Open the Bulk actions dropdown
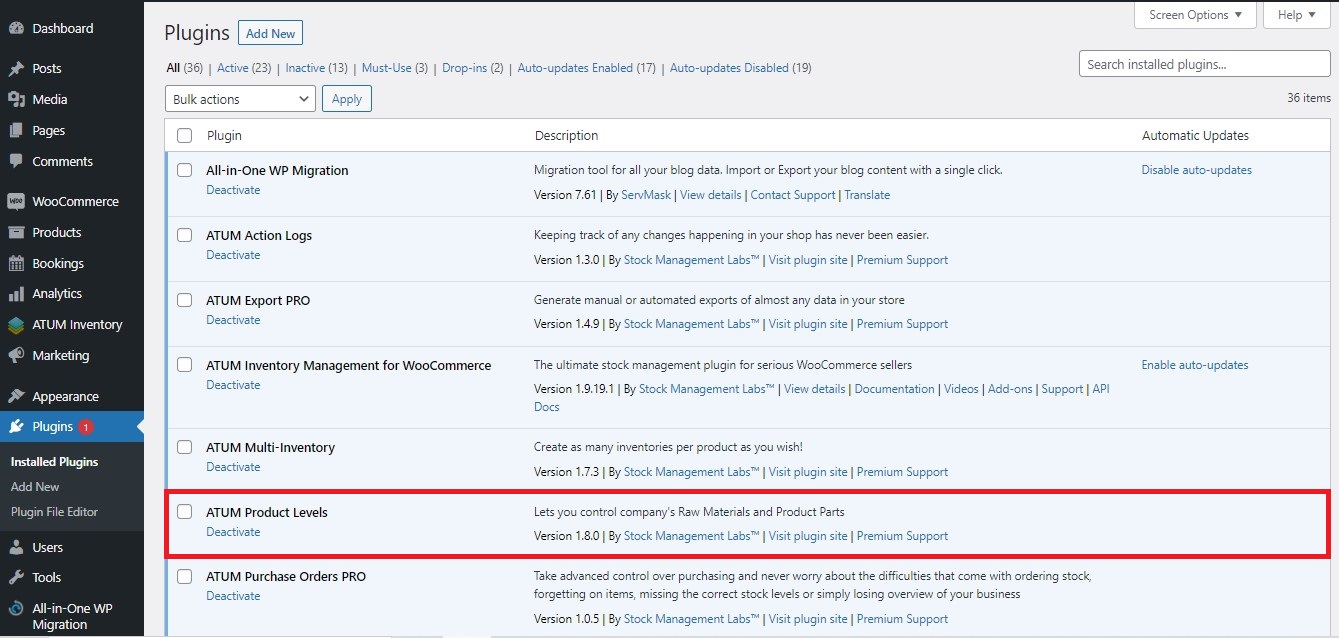 tap(240, 99)
